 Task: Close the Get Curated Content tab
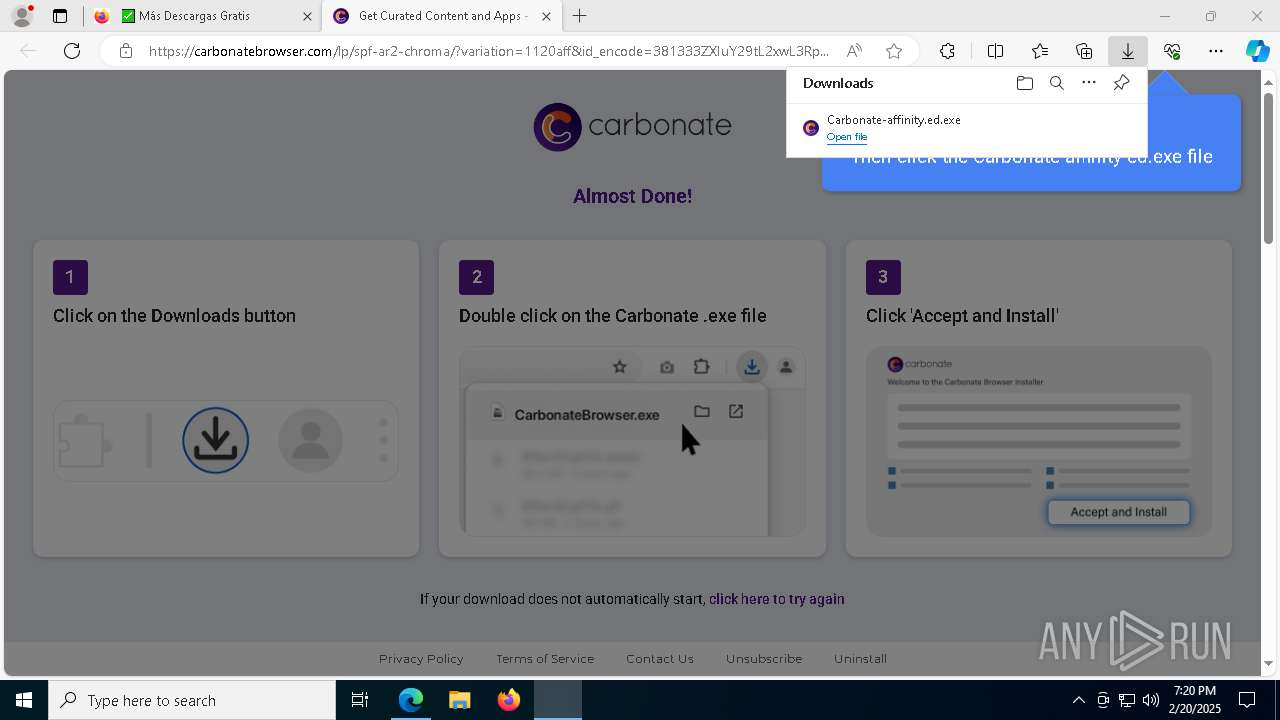[x=546, y=16]
